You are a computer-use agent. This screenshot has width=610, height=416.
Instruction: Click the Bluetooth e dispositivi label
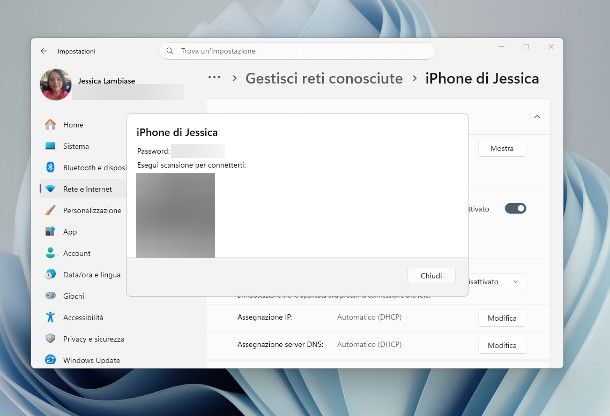tap(95, 167)
